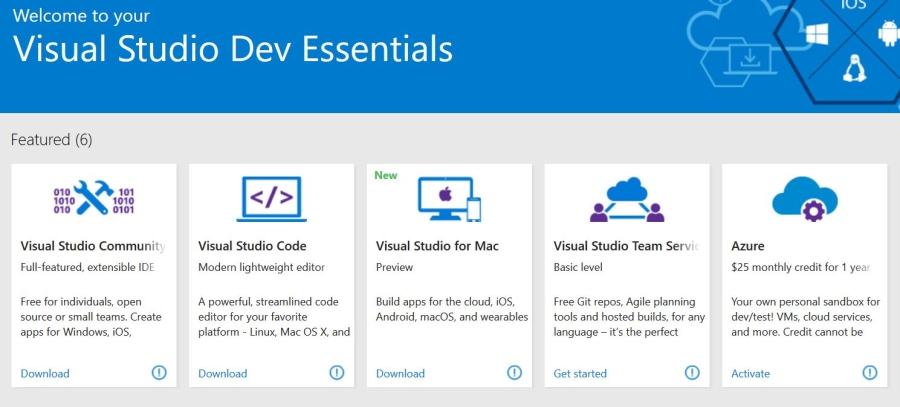Click the Android logo in banner
Screen dimensions: 900x407
pyautogui.click(x=889, y=33)
